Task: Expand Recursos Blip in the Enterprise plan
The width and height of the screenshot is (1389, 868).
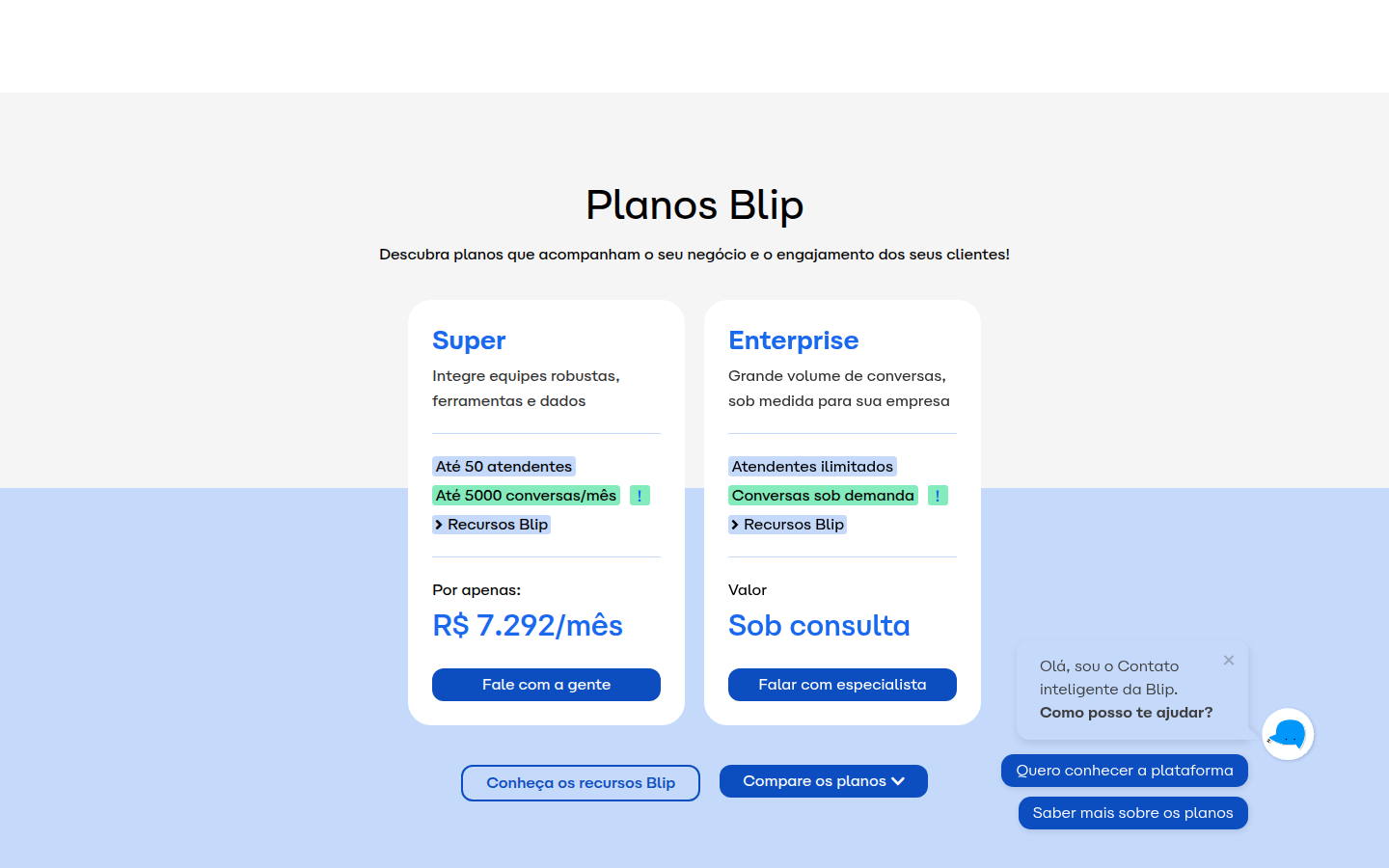Action: 788,525
